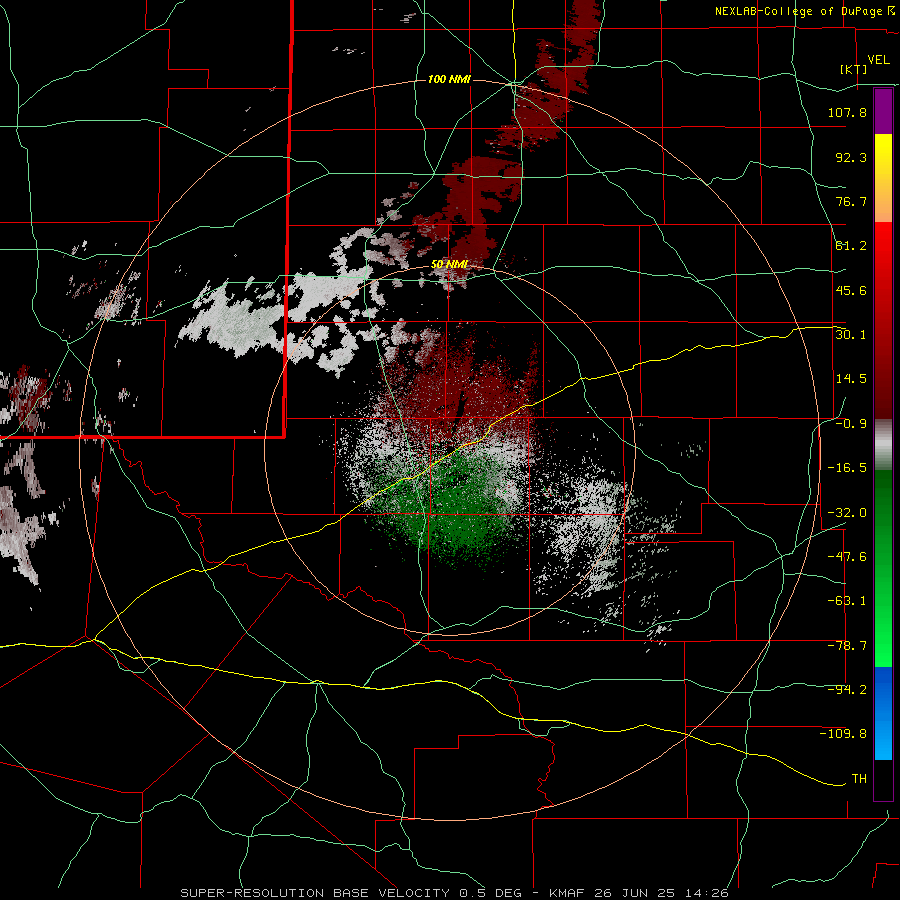The width and height of the screenshot is (900, 900).
Task: Click the [KT] units label
Action: [x=854, y=69]
